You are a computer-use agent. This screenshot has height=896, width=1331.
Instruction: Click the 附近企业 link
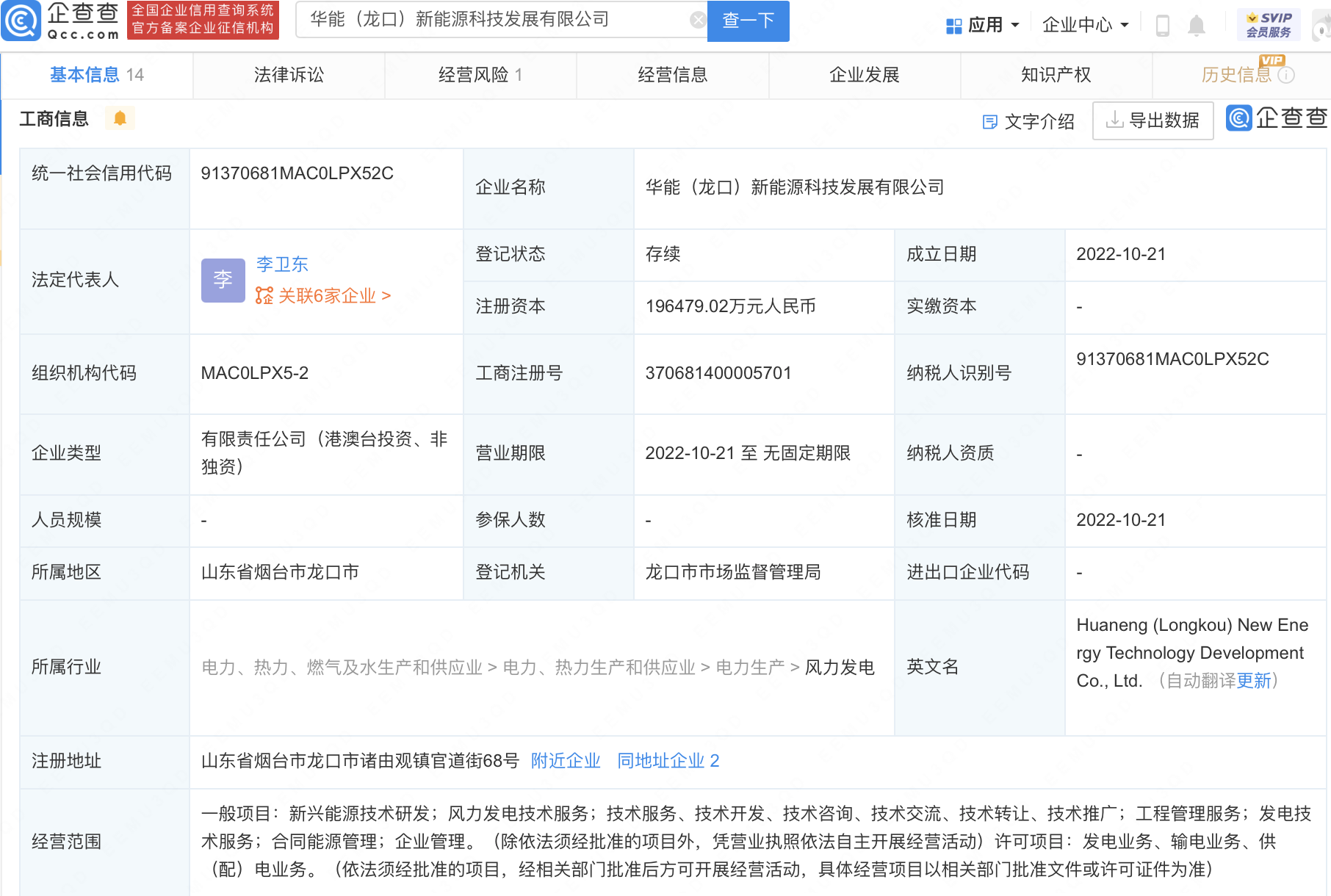point(566,761)
